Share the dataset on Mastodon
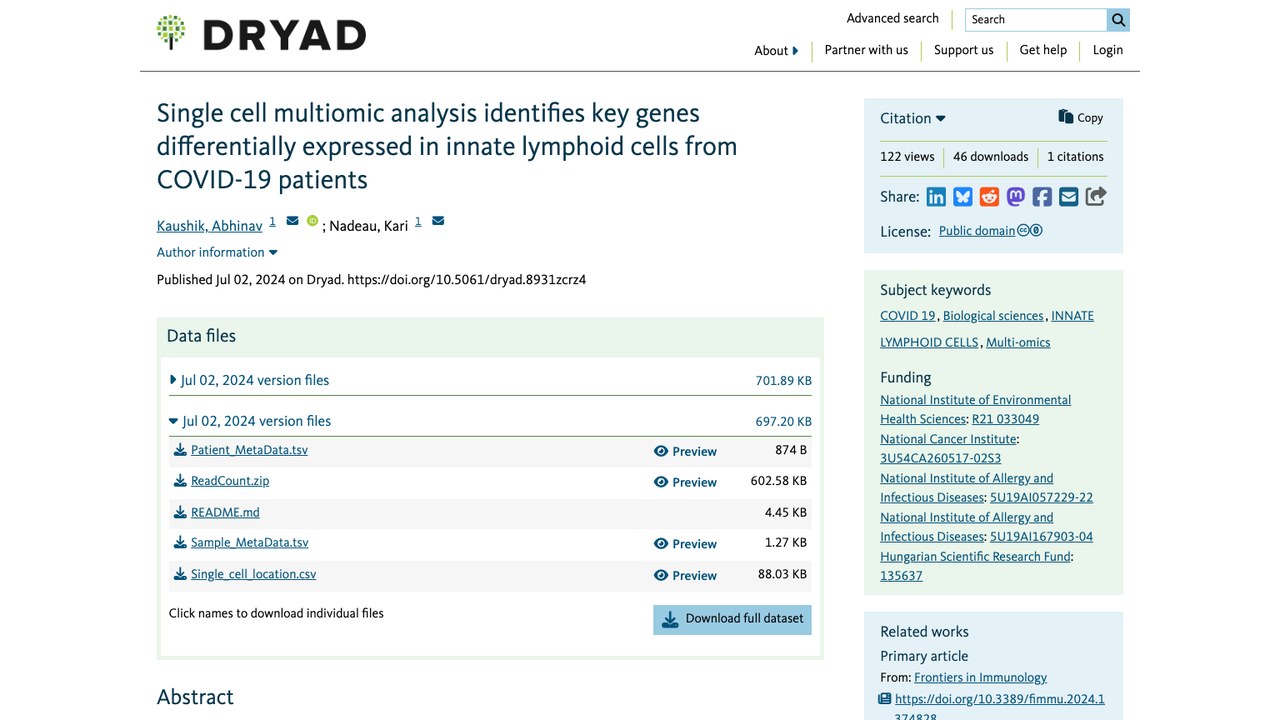This screenshot has height=720, width=1280. pos(1016,197)
